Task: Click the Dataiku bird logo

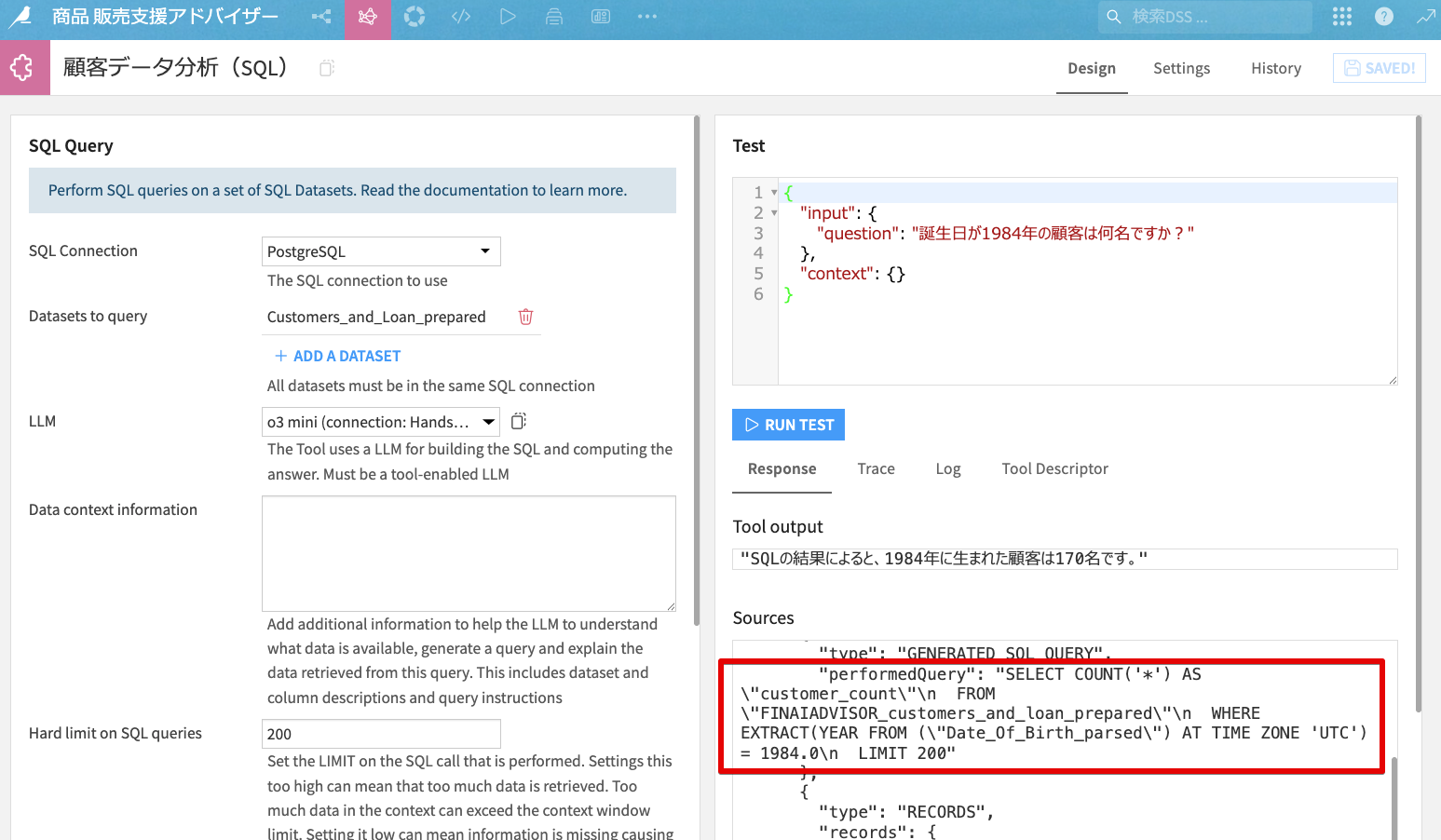Action: [x=20, y=17]
